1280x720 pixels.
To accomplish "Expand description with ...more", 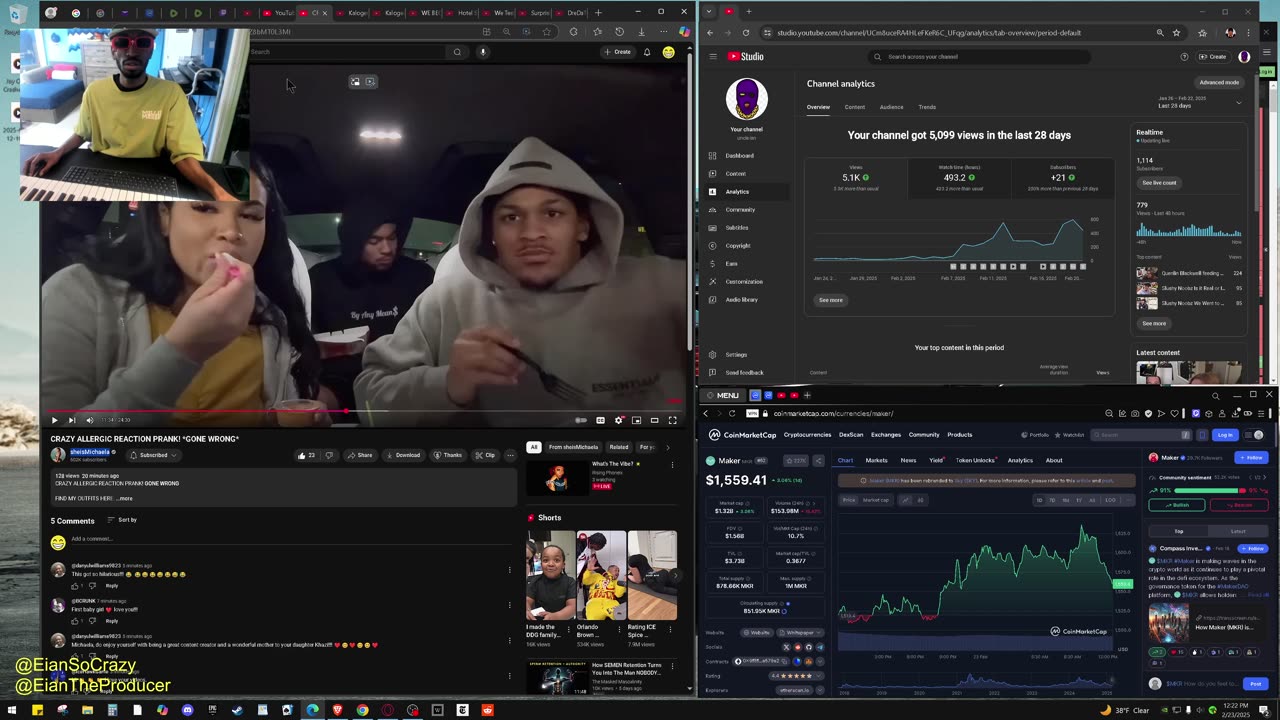I will (x=125, y=498).
